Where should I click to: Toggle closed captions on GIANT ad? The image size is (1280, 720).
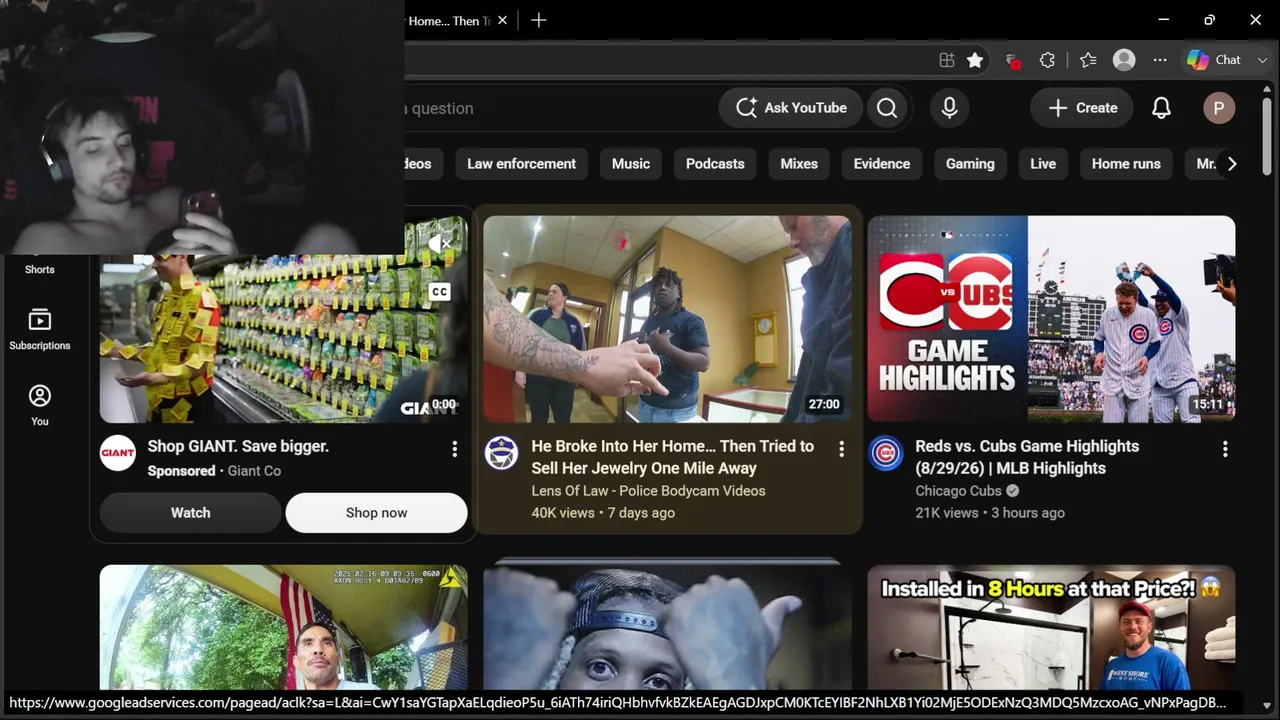point(440,292)
